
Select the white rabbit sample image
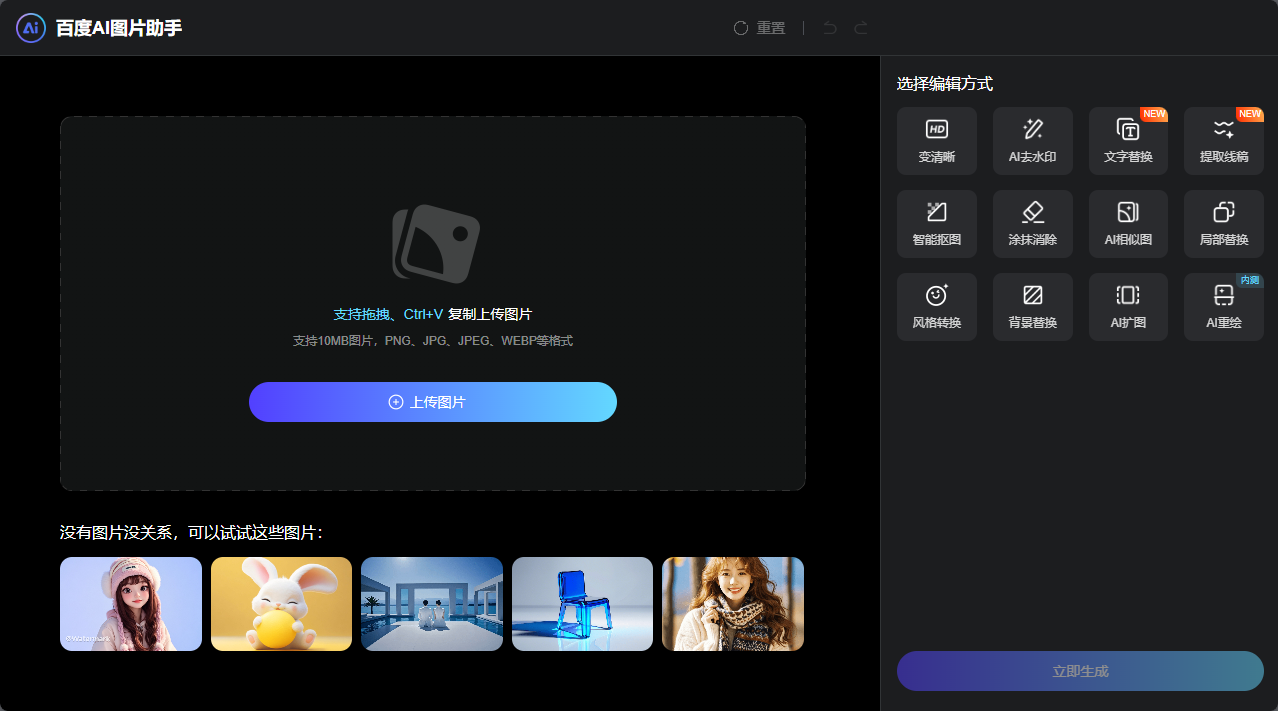tap(281, 604)
